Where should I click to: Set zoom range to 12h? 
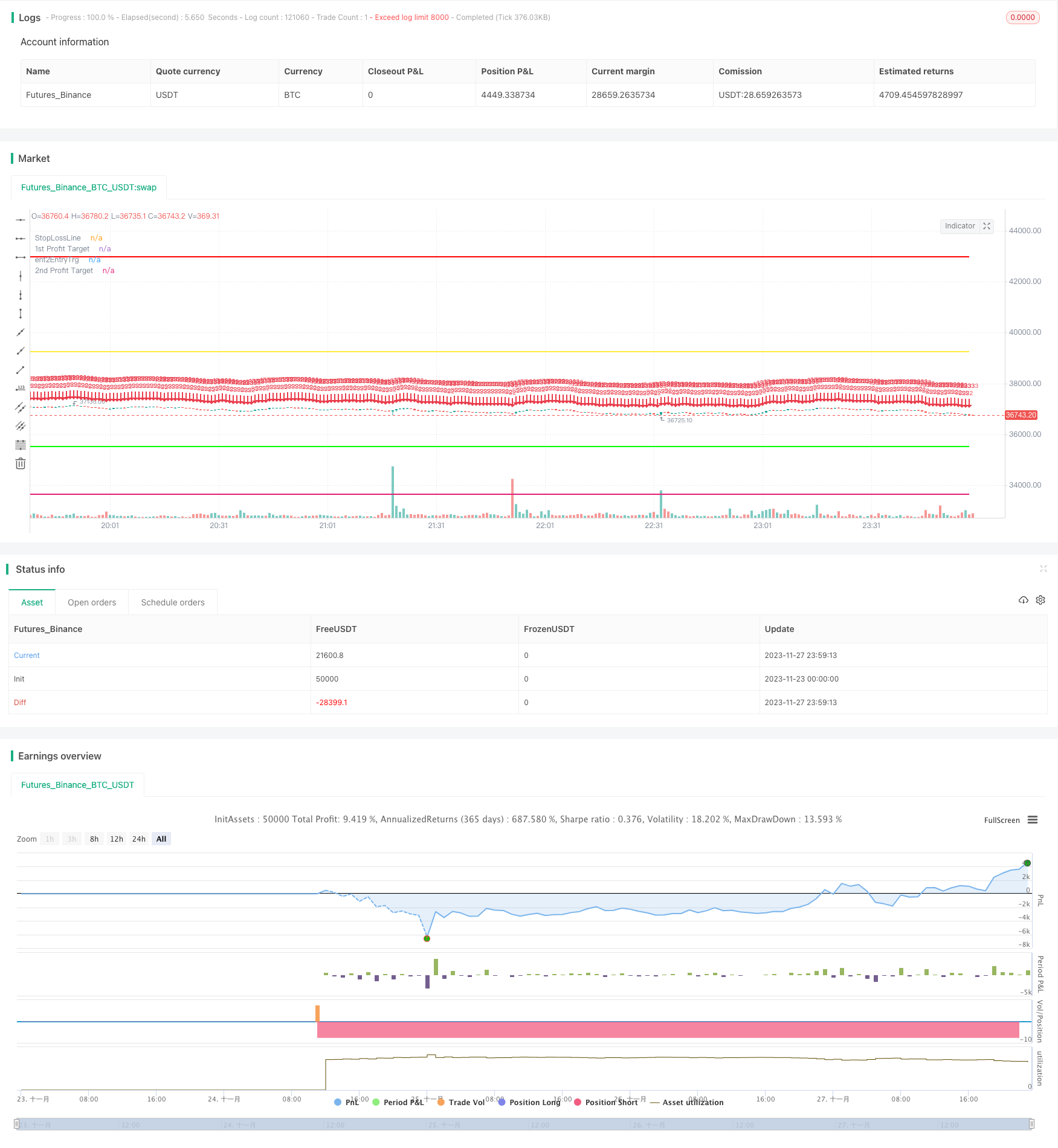point(116,839)
